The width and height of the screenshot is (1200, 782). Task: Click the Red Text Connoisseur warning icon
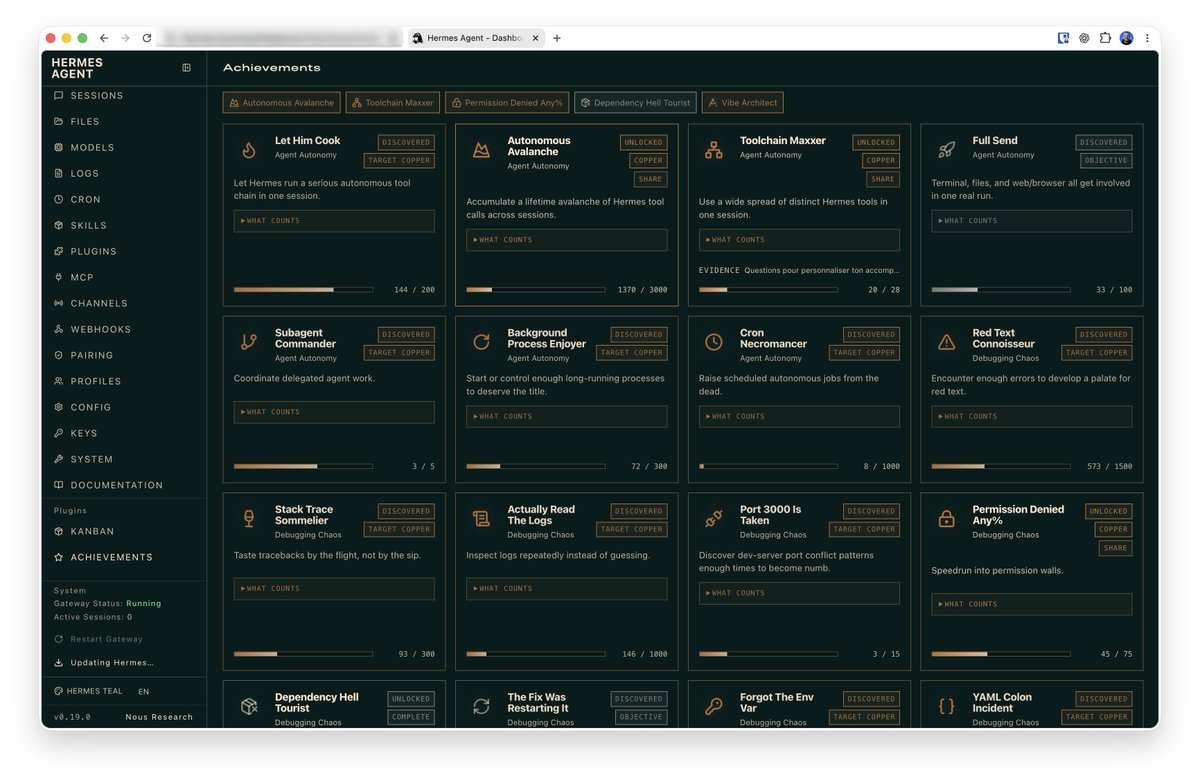946,342
